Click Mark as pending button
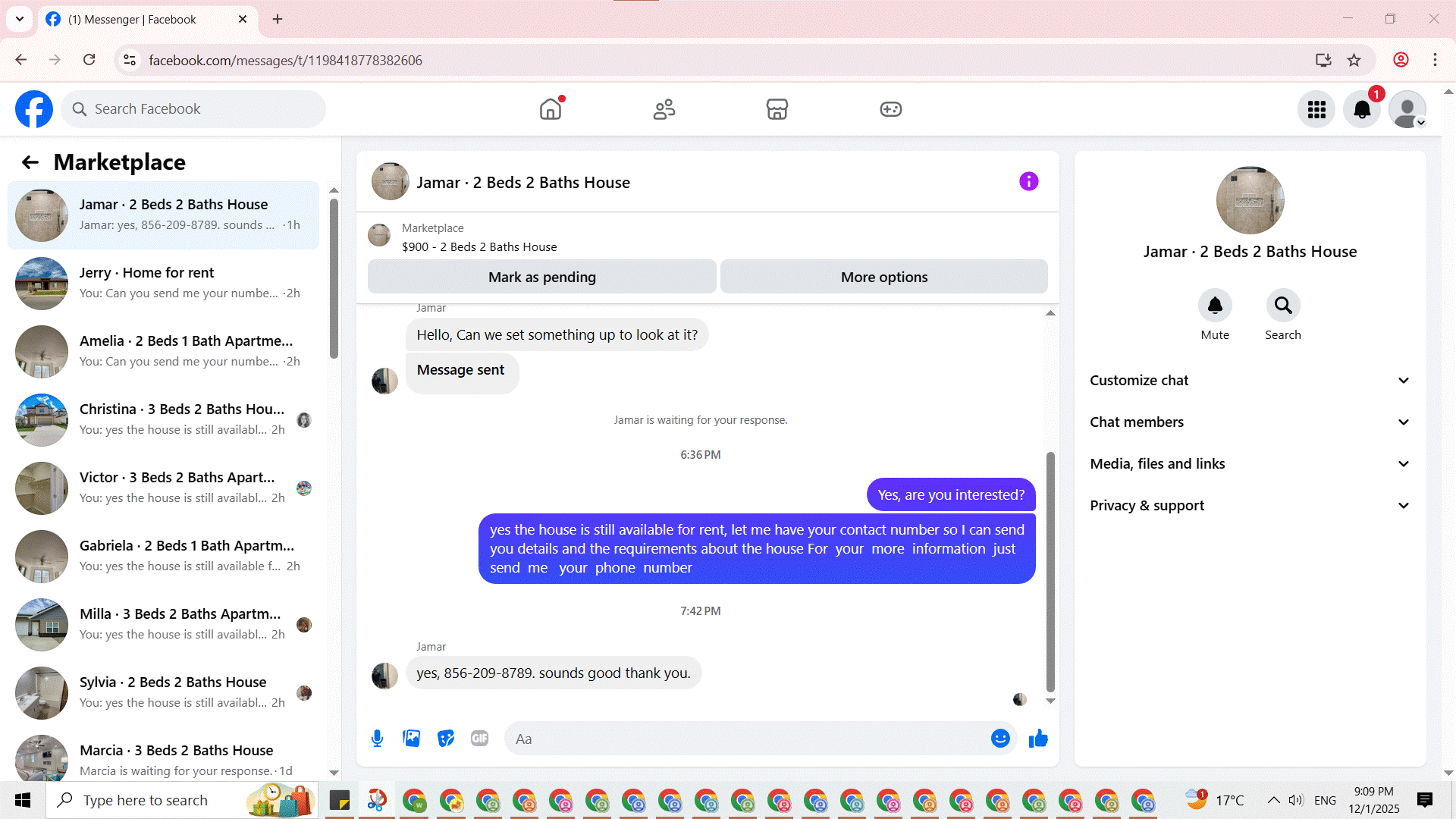This screenshot has height=819, width=1456. point(542,277)
